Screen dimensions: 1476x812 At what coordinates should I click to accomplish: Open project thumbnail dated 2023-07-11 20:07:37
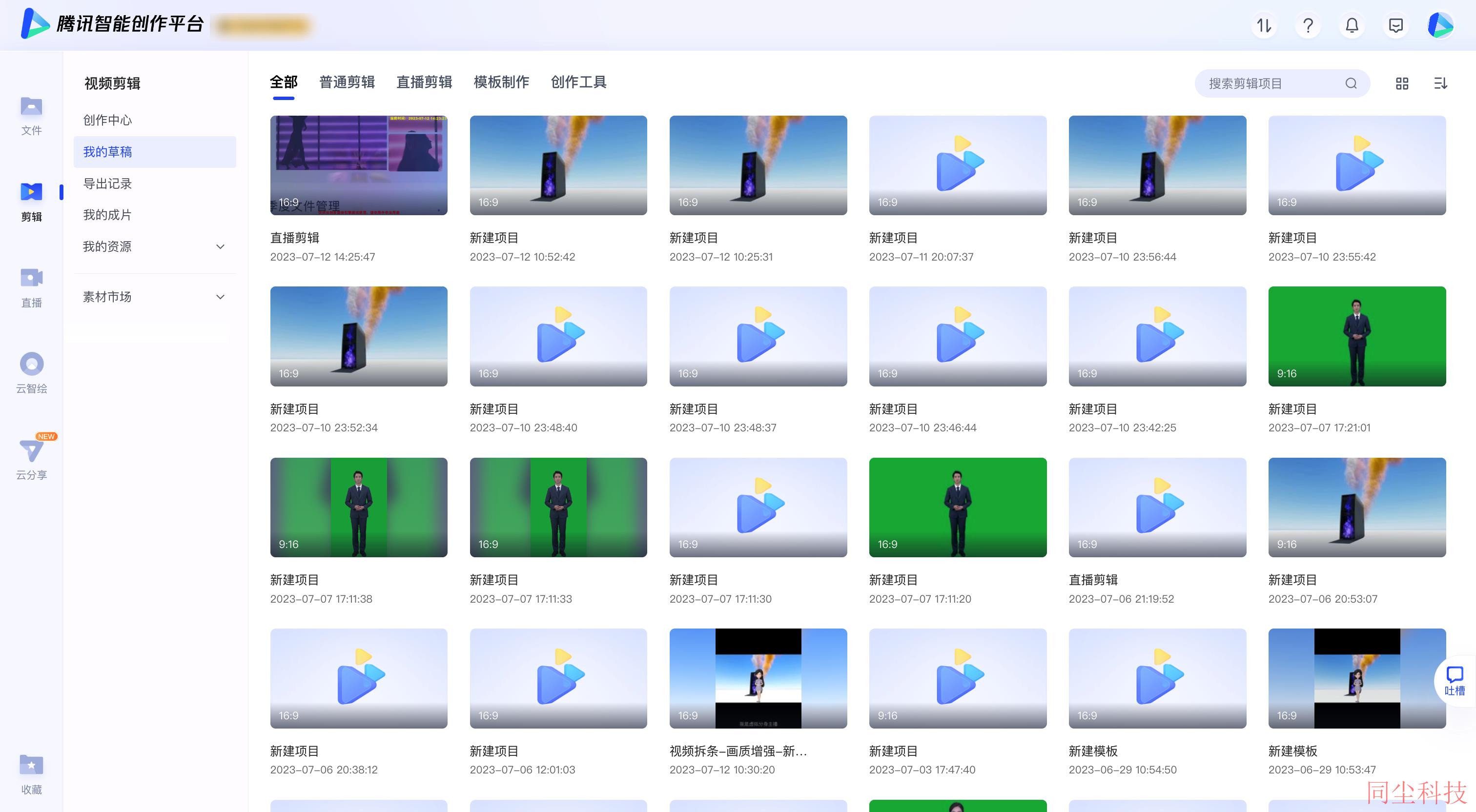coord(958,165)
